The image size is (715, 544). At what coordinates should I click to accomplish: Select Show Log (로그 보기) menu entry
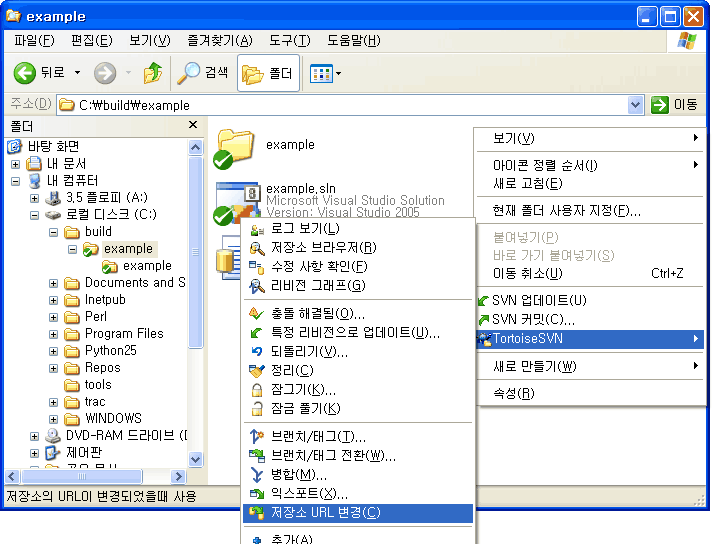(x=305, y=229)
